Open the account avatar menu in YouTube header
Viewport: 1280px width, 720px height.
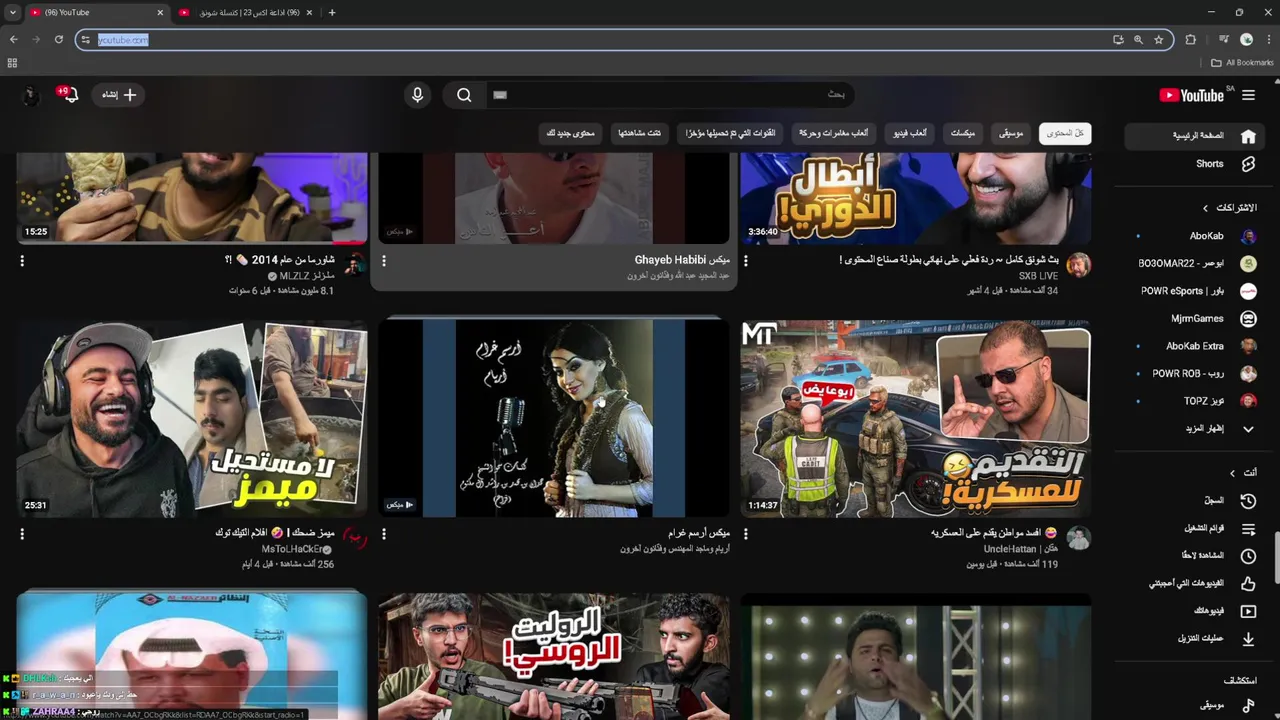point(30,95)
